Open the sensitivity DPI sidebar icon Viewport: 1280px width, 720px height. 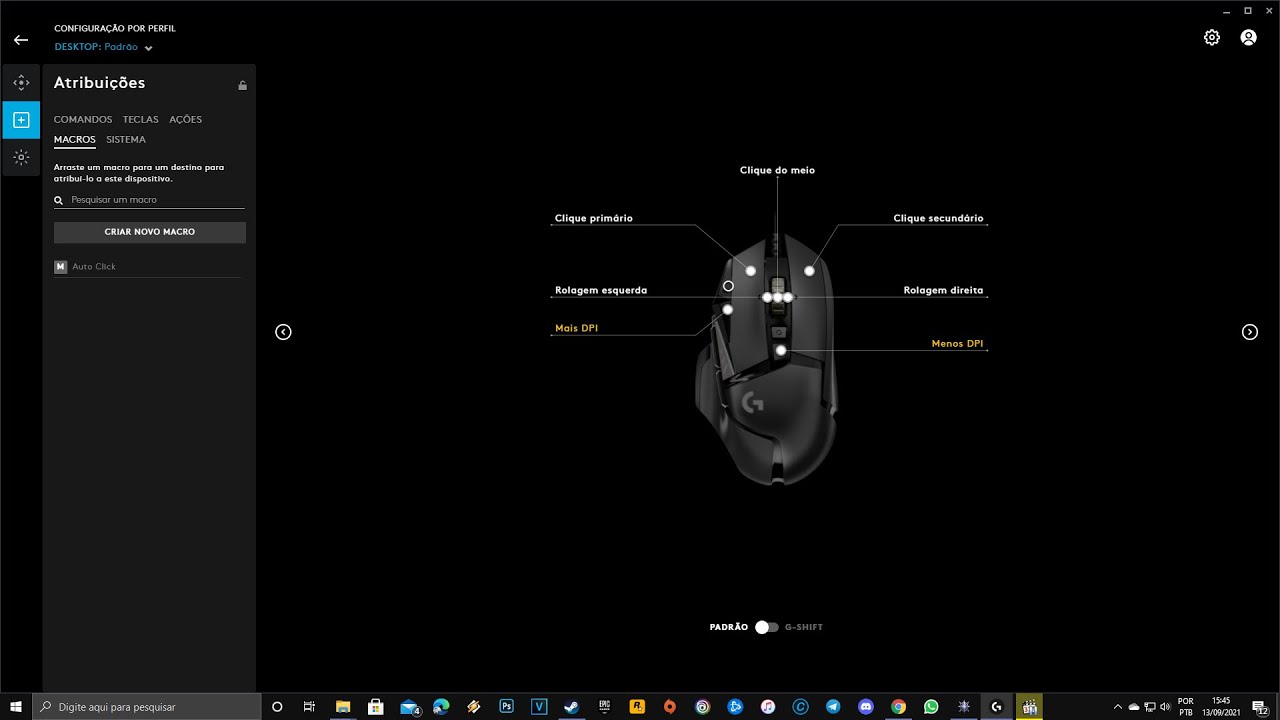[x=21, y=82]
